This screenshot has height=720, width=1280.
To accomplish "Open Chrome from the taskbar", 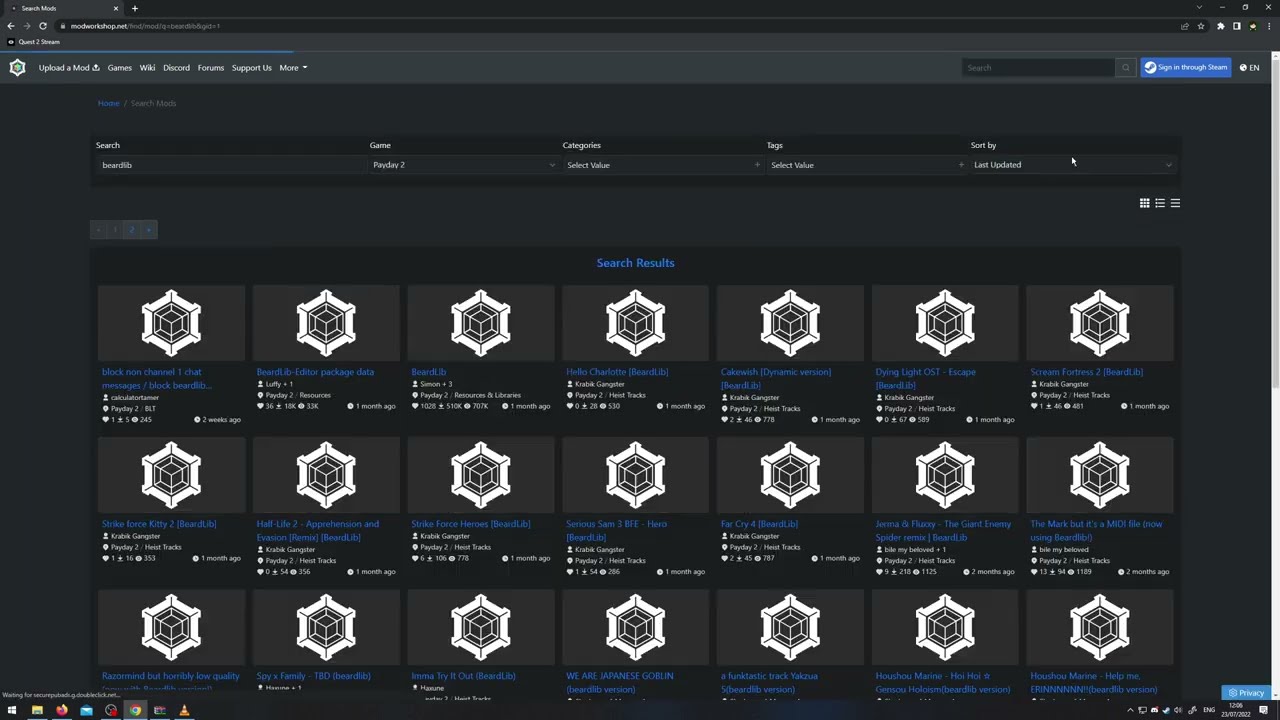I will click(135, 710).
